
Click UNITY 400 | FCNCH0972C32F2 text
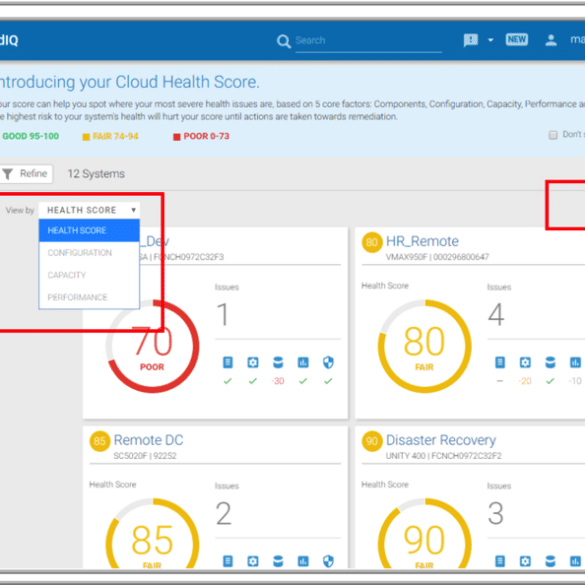[x=444, y=456]
